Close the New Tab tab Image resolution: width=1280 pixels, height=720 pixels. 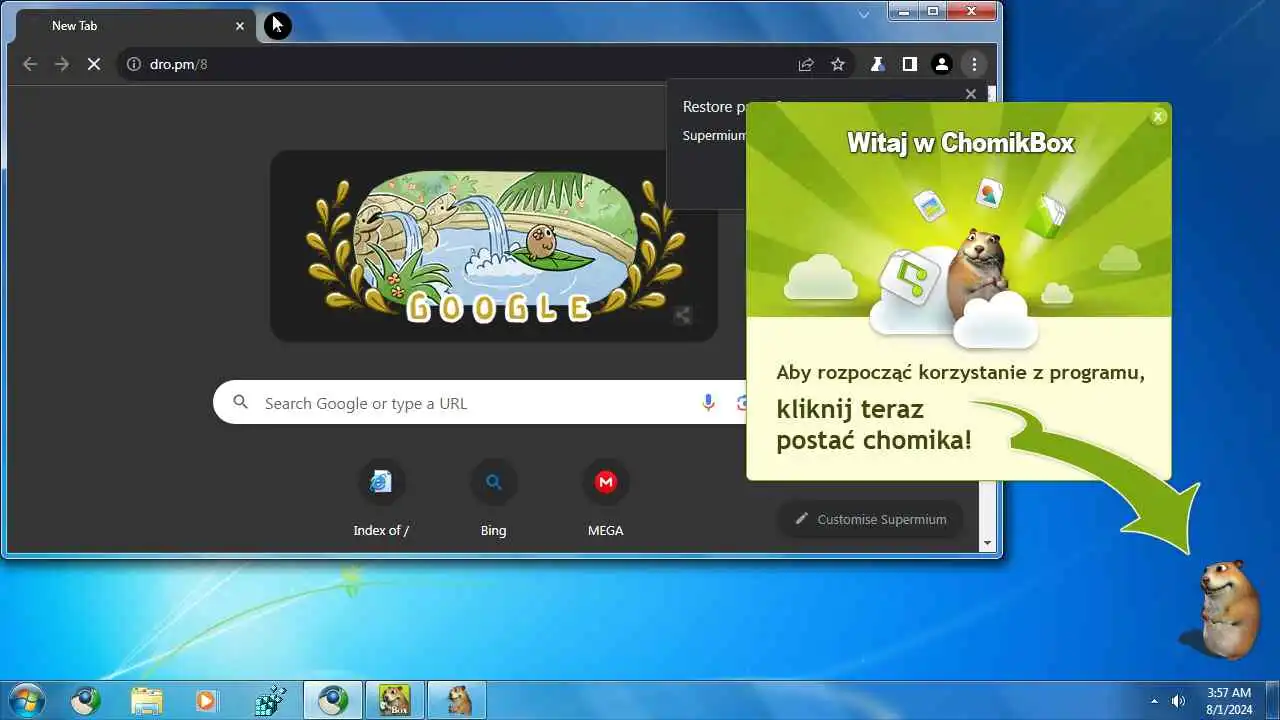[240, 26]
